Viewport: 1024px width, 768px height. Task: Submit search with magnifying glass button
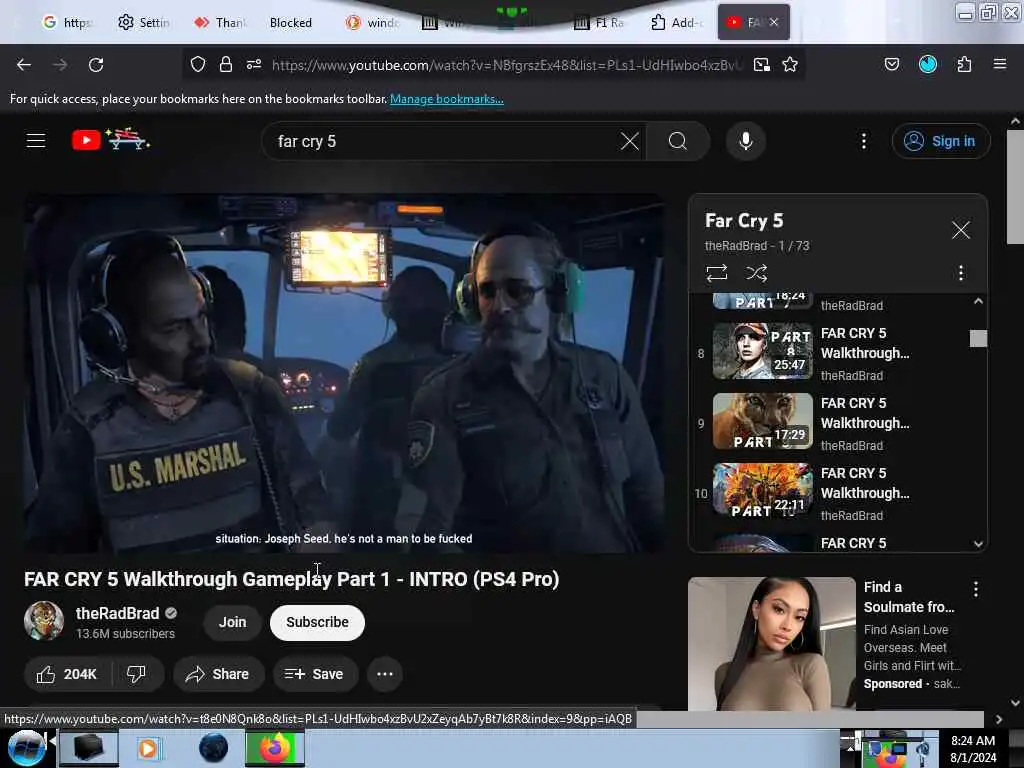point(678,141)
